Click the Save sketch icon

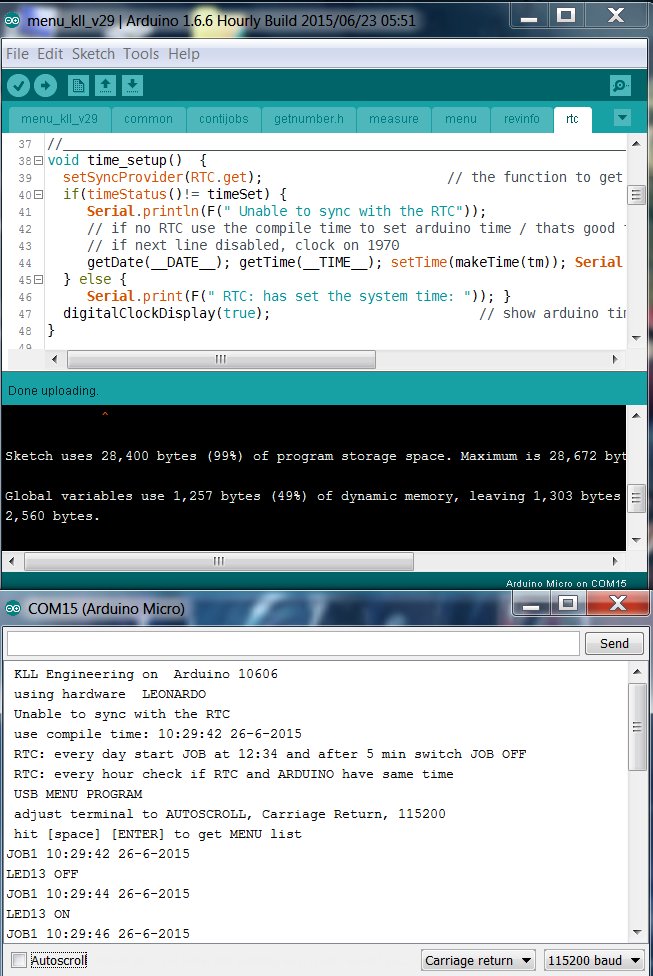tap(132, 86)
